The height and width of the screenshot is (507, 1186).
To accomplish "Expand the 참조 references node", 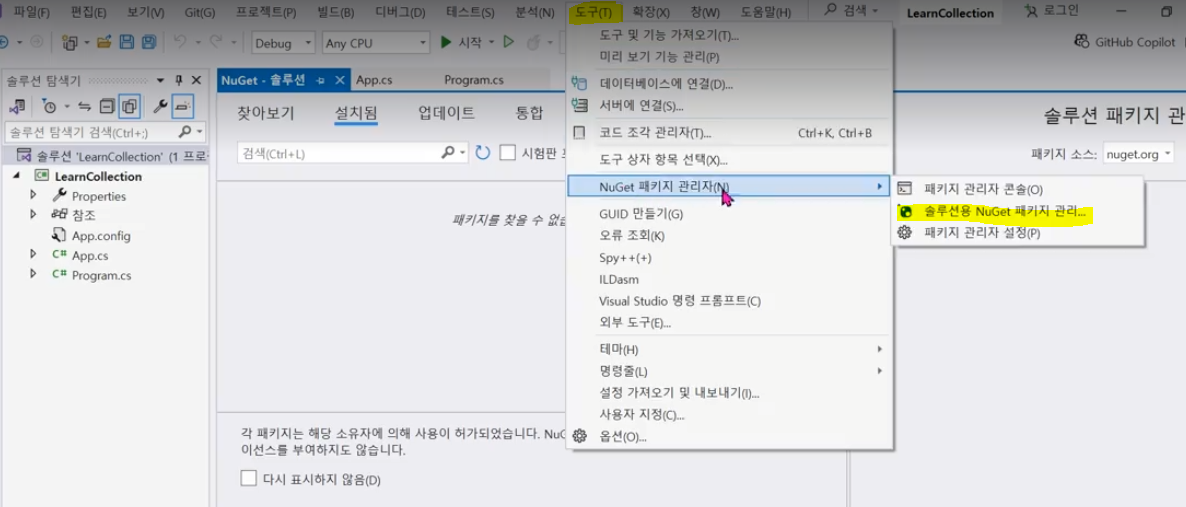I will click(x=33, y=214).
